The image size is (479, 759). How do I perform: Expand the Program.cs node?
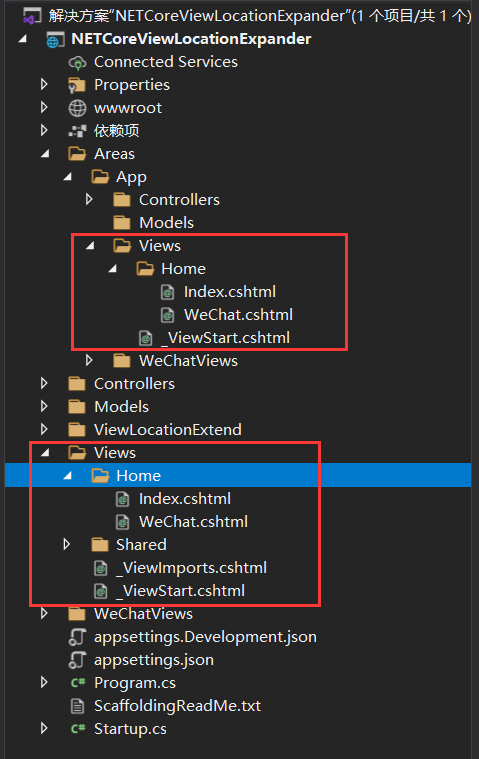[44, 683]
